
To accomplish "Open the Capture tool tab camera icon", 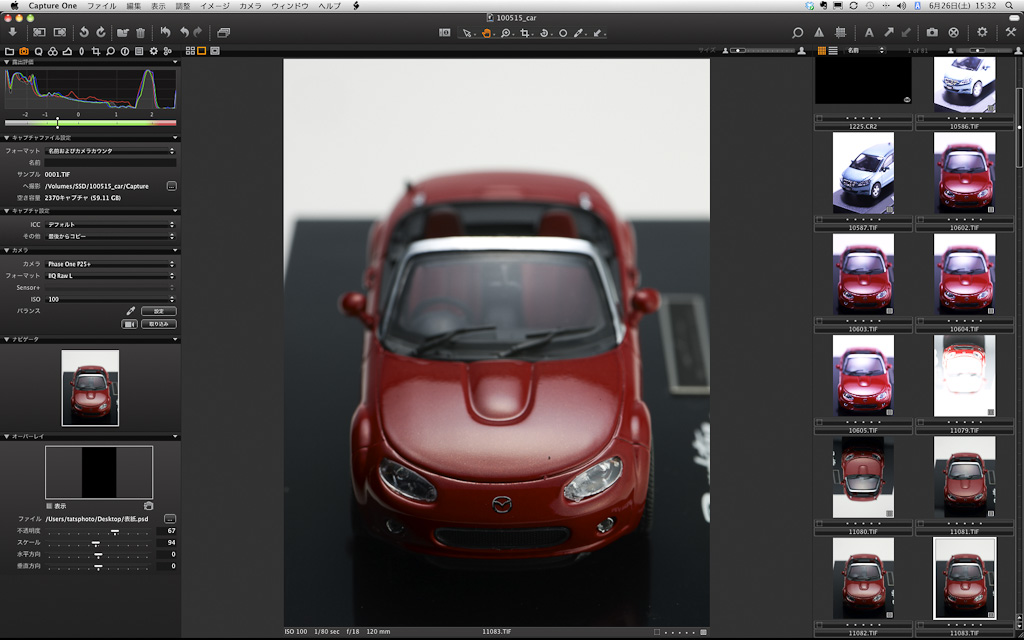I will (24, 50).
